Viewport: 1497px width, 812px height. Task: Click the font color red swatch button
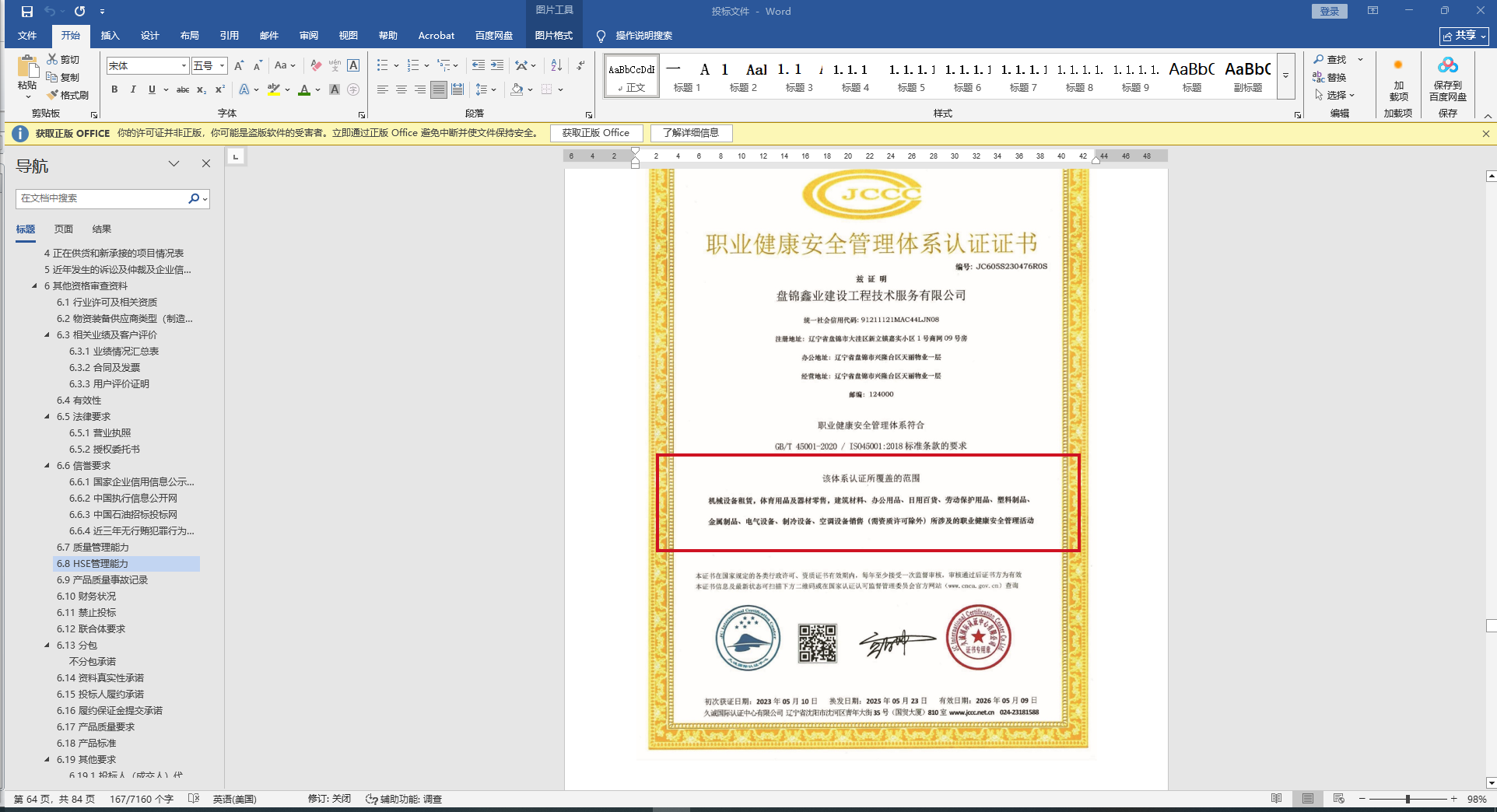[x=304, y=90]
